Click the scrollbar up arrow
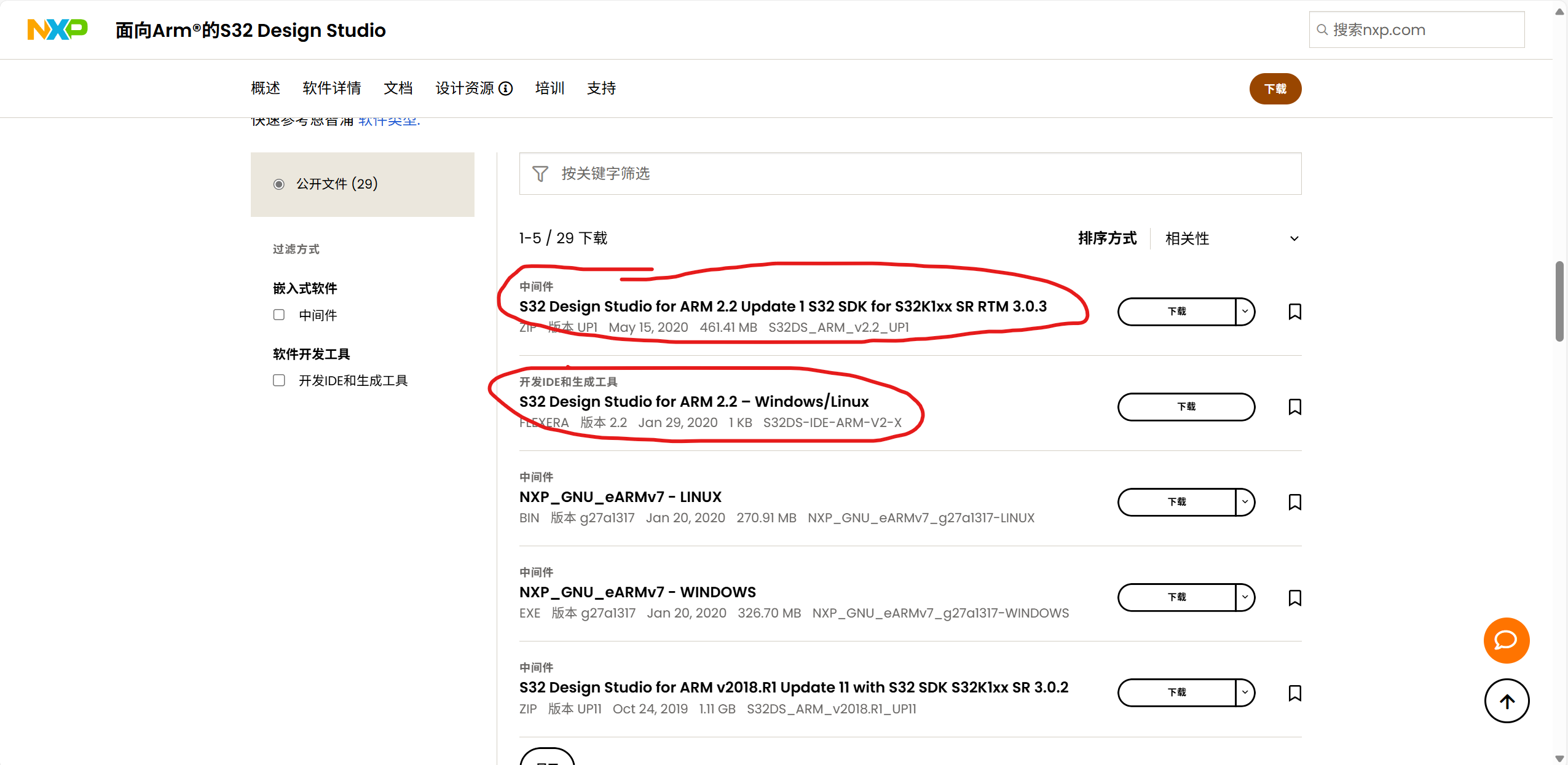1568x765 pixels. pyautogui.click(x=1559, y=11)
